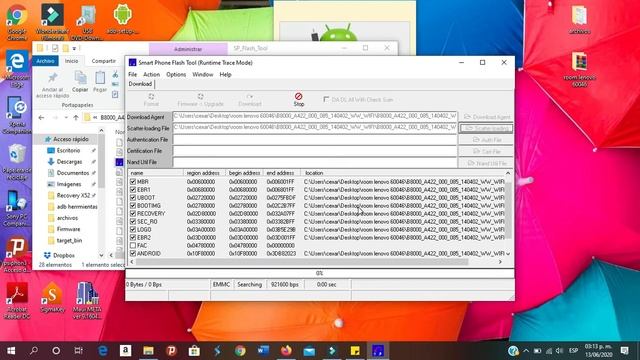Uncheck the ANDROID partition checkbox
The image size is (640, 360).
click(x=133, y=253)
